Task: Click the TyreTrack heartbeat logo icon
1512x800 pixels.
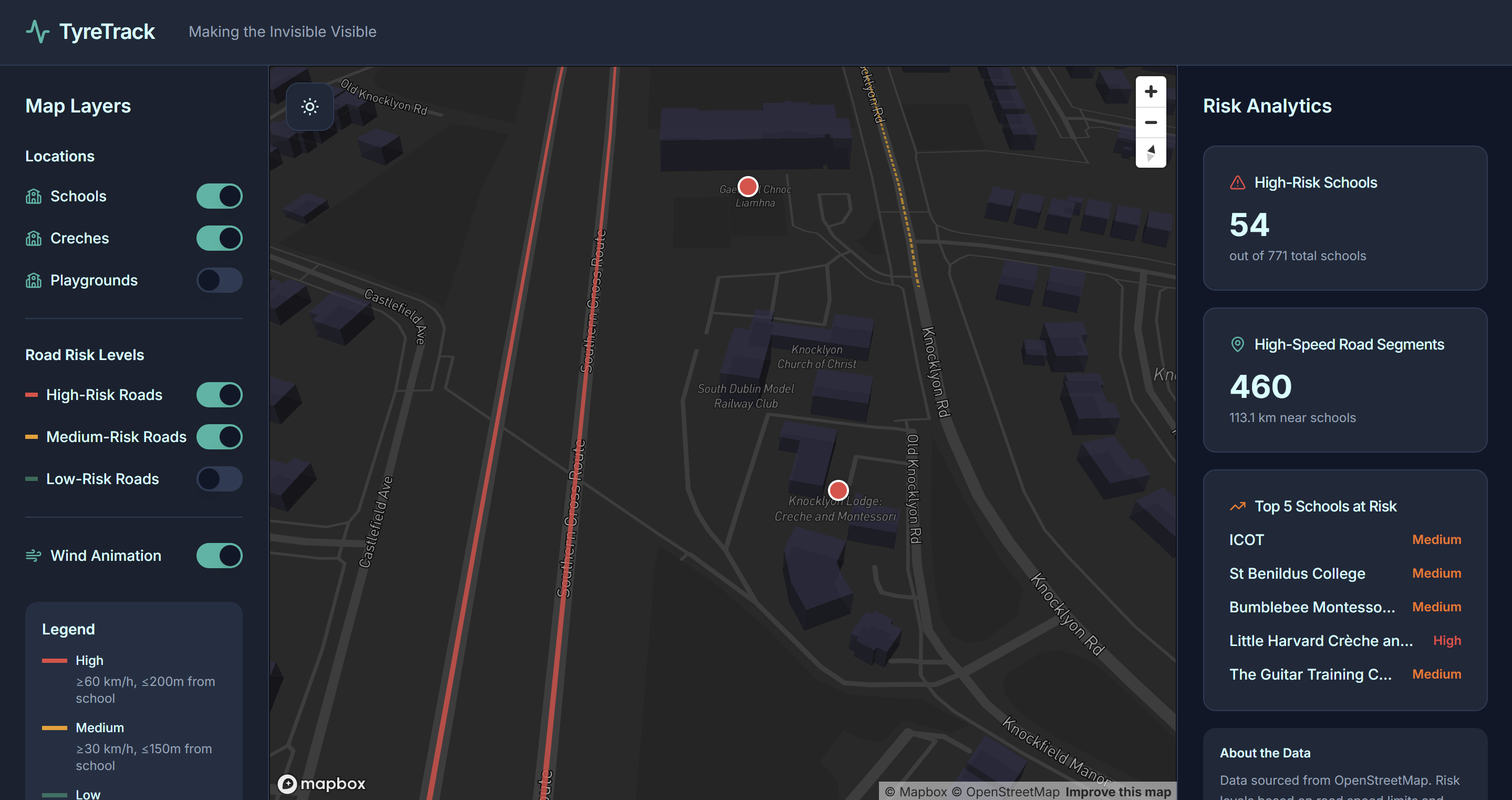Action: (38, 30)
